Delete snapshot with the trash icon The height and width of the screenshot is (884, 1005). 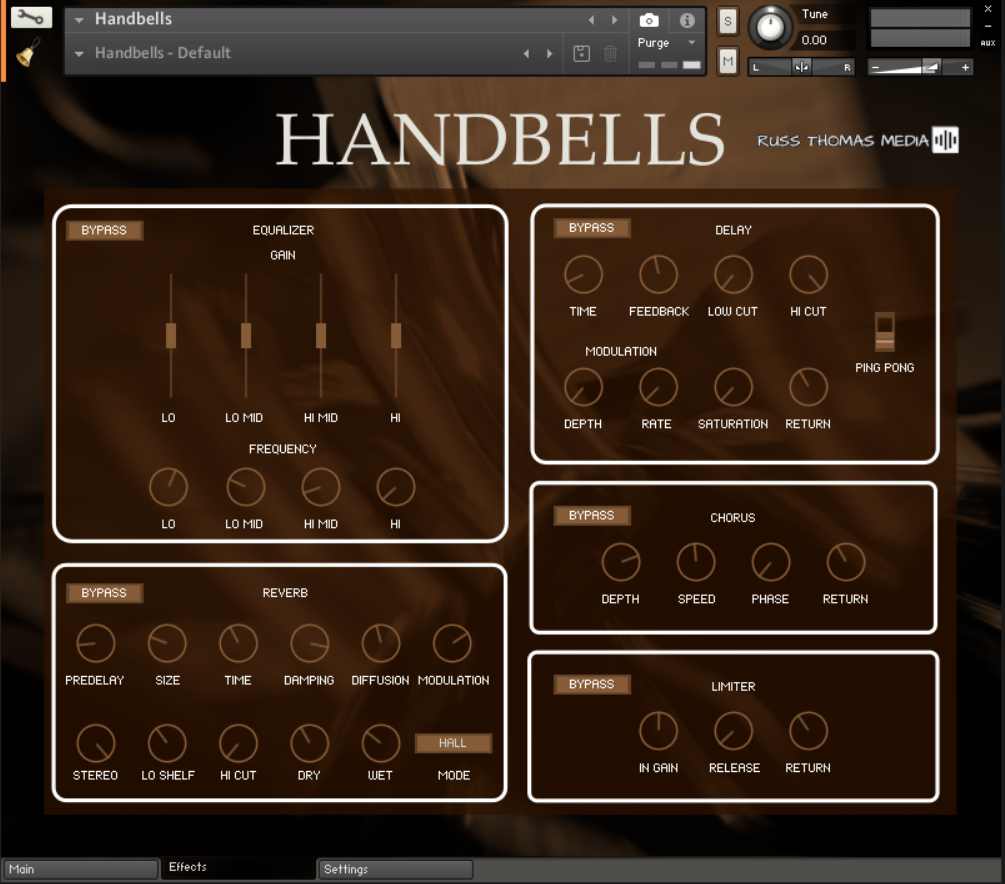coord(611,54)
